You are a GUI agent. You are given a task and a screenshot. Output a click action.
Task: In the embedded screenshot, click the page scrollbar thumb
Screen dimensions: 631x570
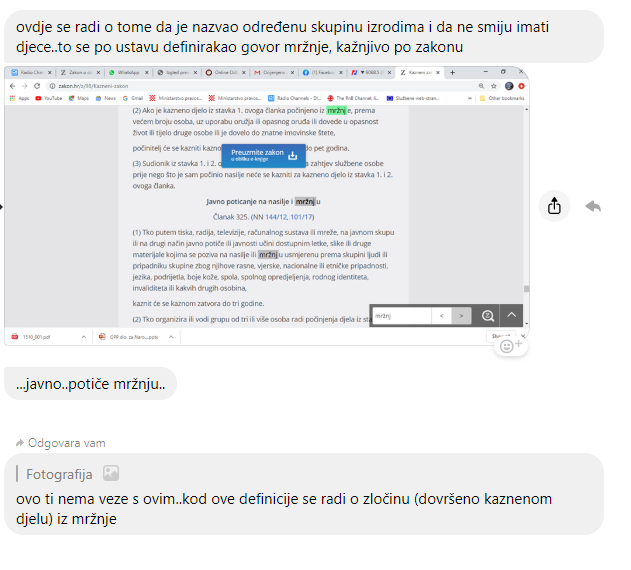pos(526,289)
